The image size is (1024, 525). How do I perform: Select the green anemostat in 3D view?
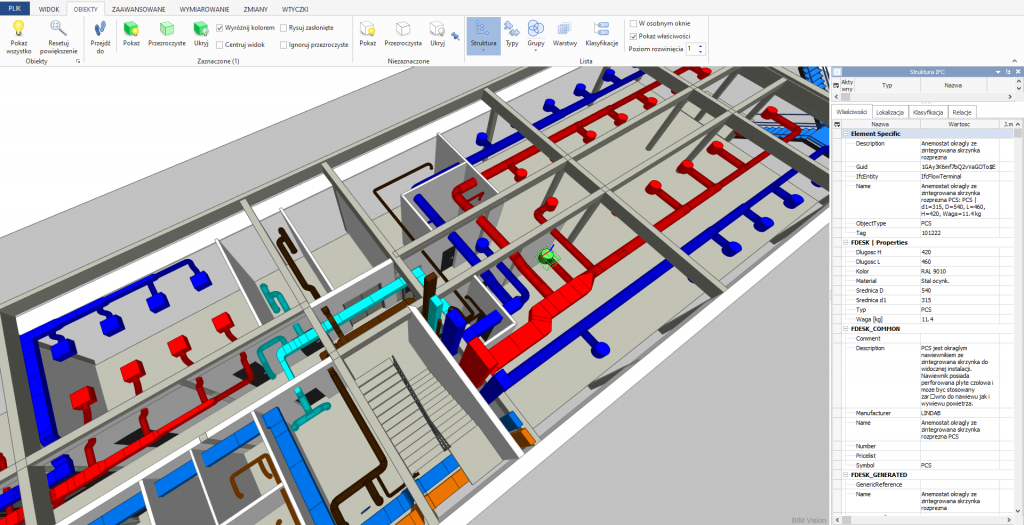(547, 258)
